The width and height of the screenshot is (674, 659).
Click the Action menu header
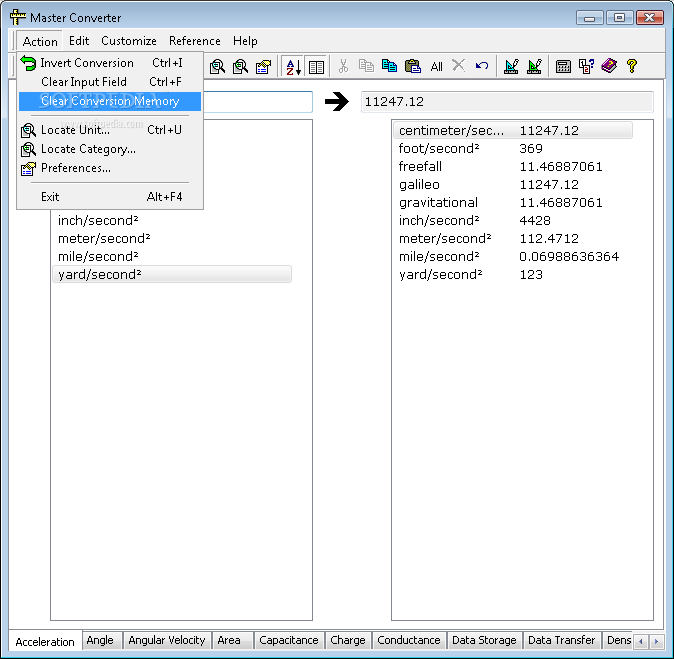pos(40,41)
